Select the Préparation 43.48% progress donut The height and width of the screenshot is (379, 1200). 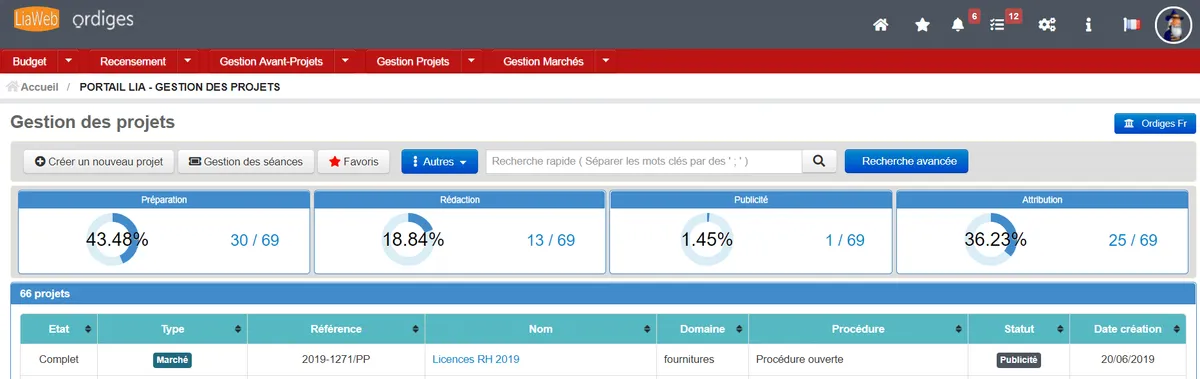click(x=112, y=239)
